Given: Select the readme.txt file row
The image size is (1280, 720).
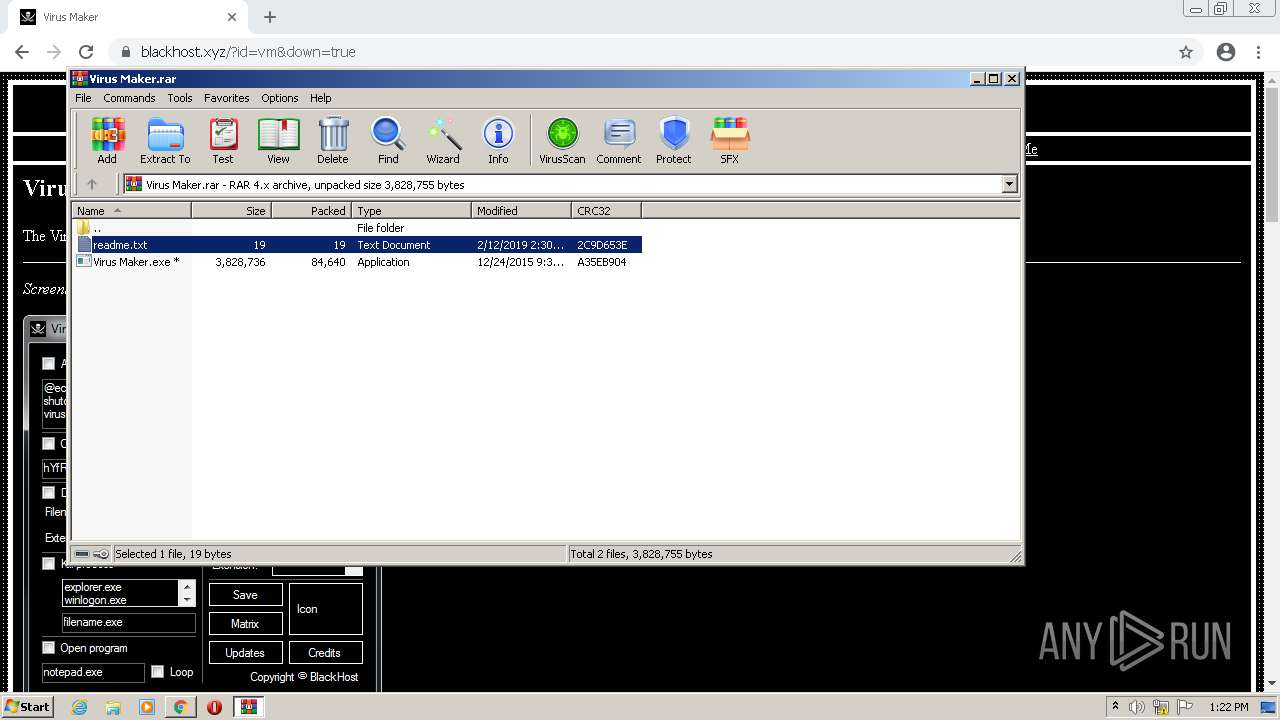Looking at the screenshot, I should click(357, 245).
